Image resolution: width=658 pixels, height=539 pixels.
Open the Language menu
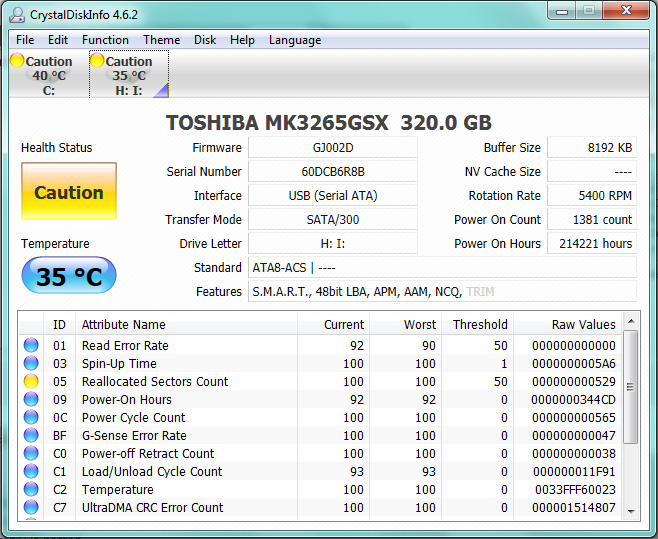(x=295, y=40)
